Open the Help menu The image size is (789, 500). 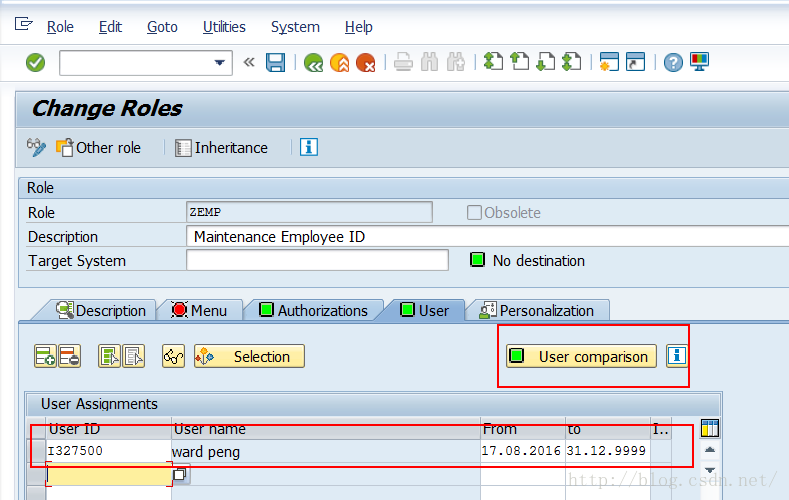point(359,27)
